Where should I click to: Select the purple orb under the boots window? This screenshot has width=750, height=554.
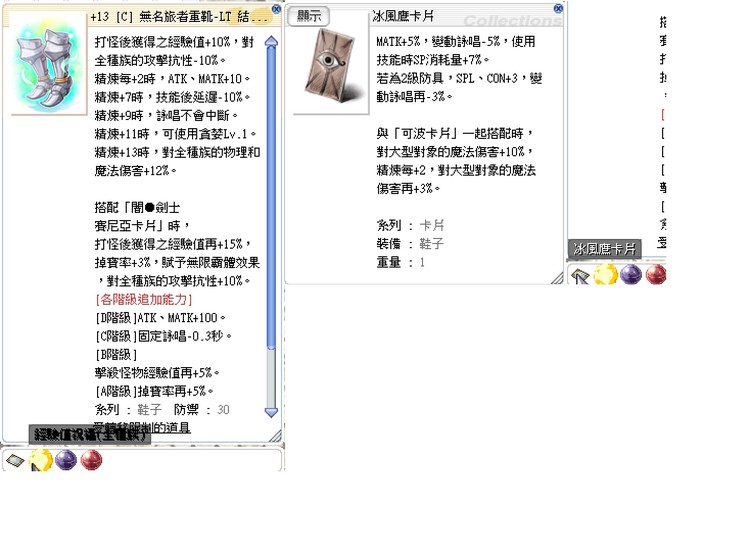coord(66,460)
